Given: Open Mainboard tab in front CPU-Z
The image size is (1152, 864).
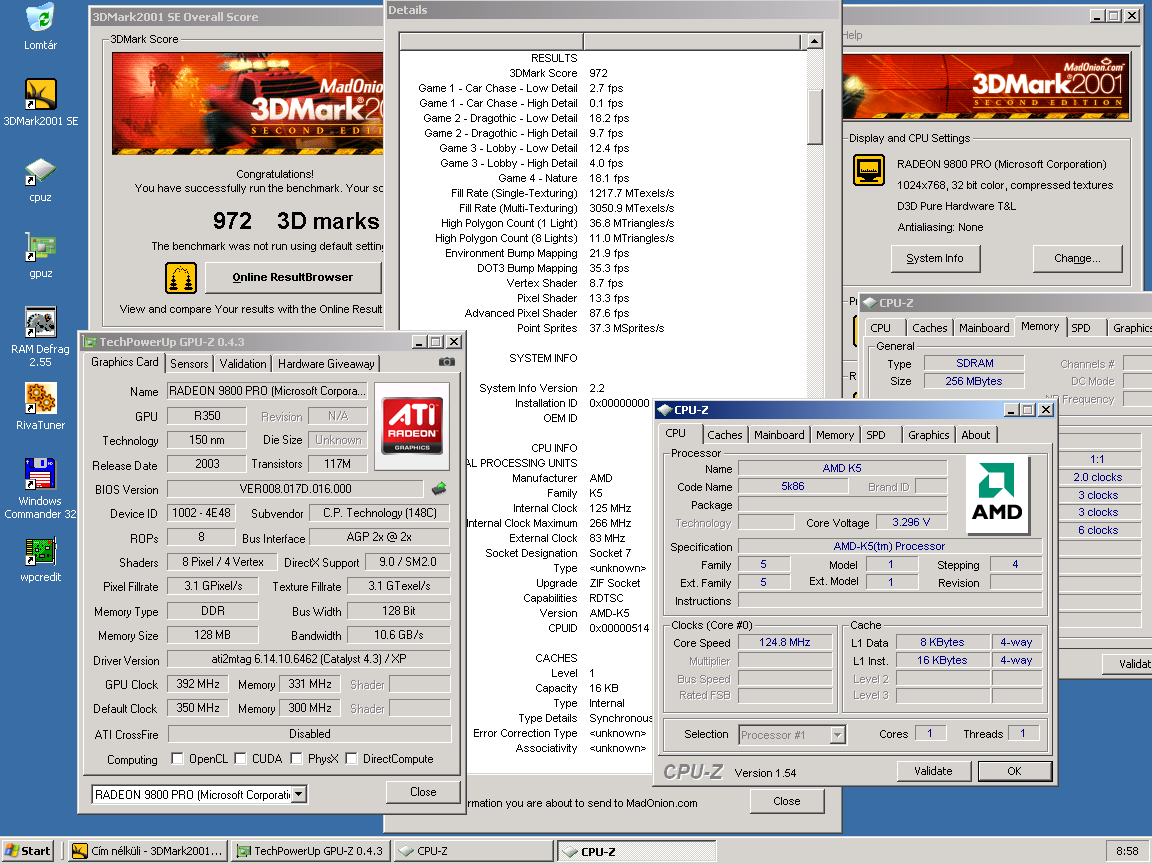Looking at the screenshot, I should pos(779,435).
